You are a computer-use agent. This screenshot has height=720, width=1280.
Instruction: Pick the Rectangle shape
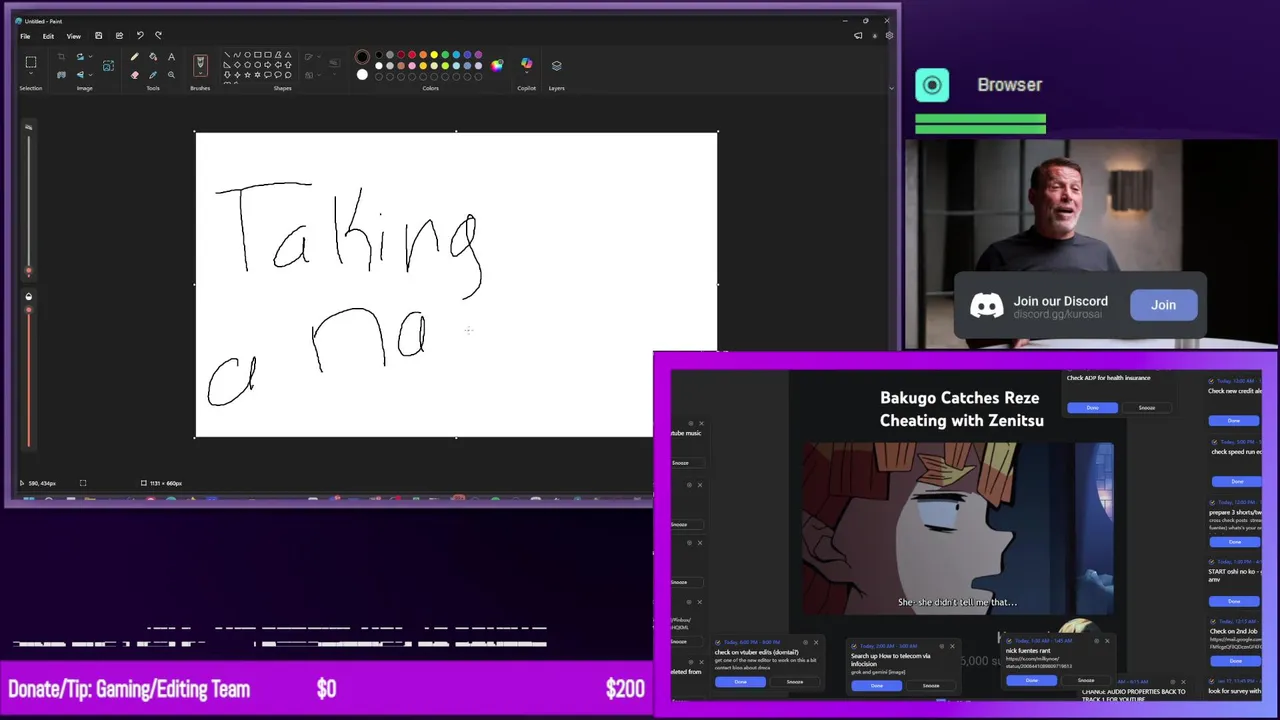click(258, 54)
